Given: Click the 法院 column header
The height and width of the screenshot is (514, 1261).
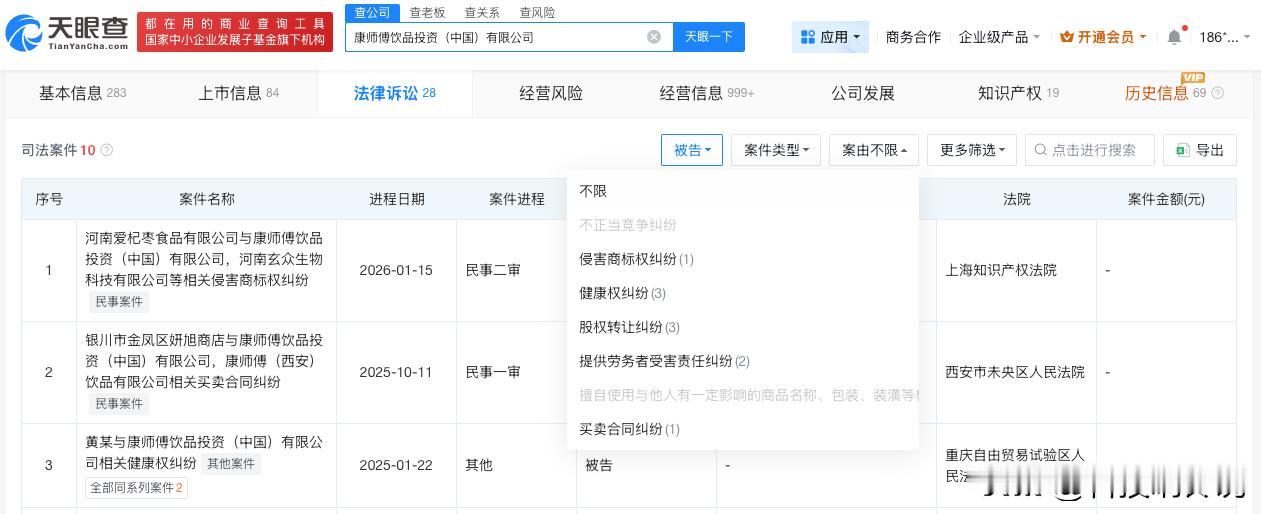Looking at the screenshot, I should pos(1017,199).
